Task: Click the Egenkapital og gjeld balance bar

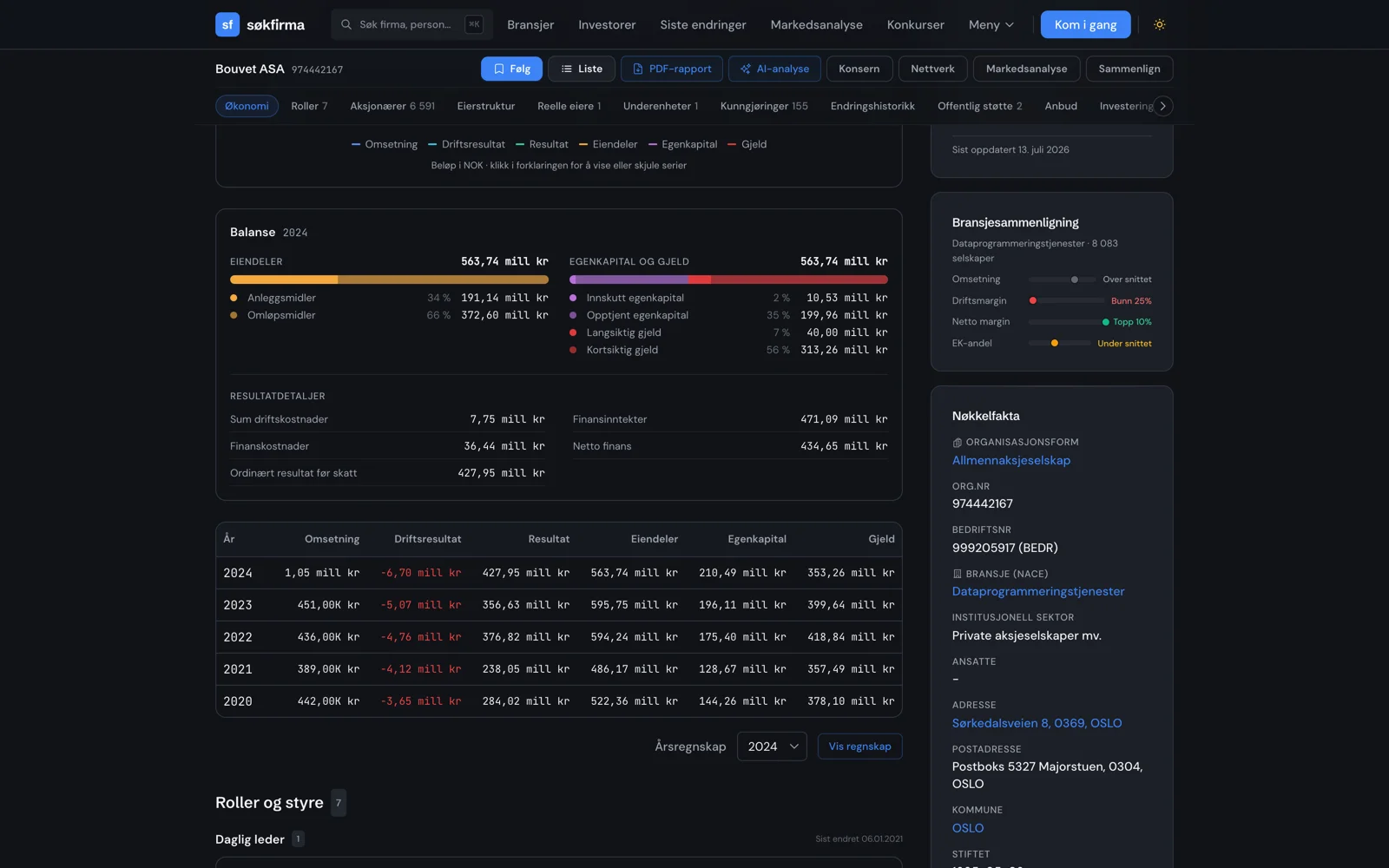Action: point(728,279)
